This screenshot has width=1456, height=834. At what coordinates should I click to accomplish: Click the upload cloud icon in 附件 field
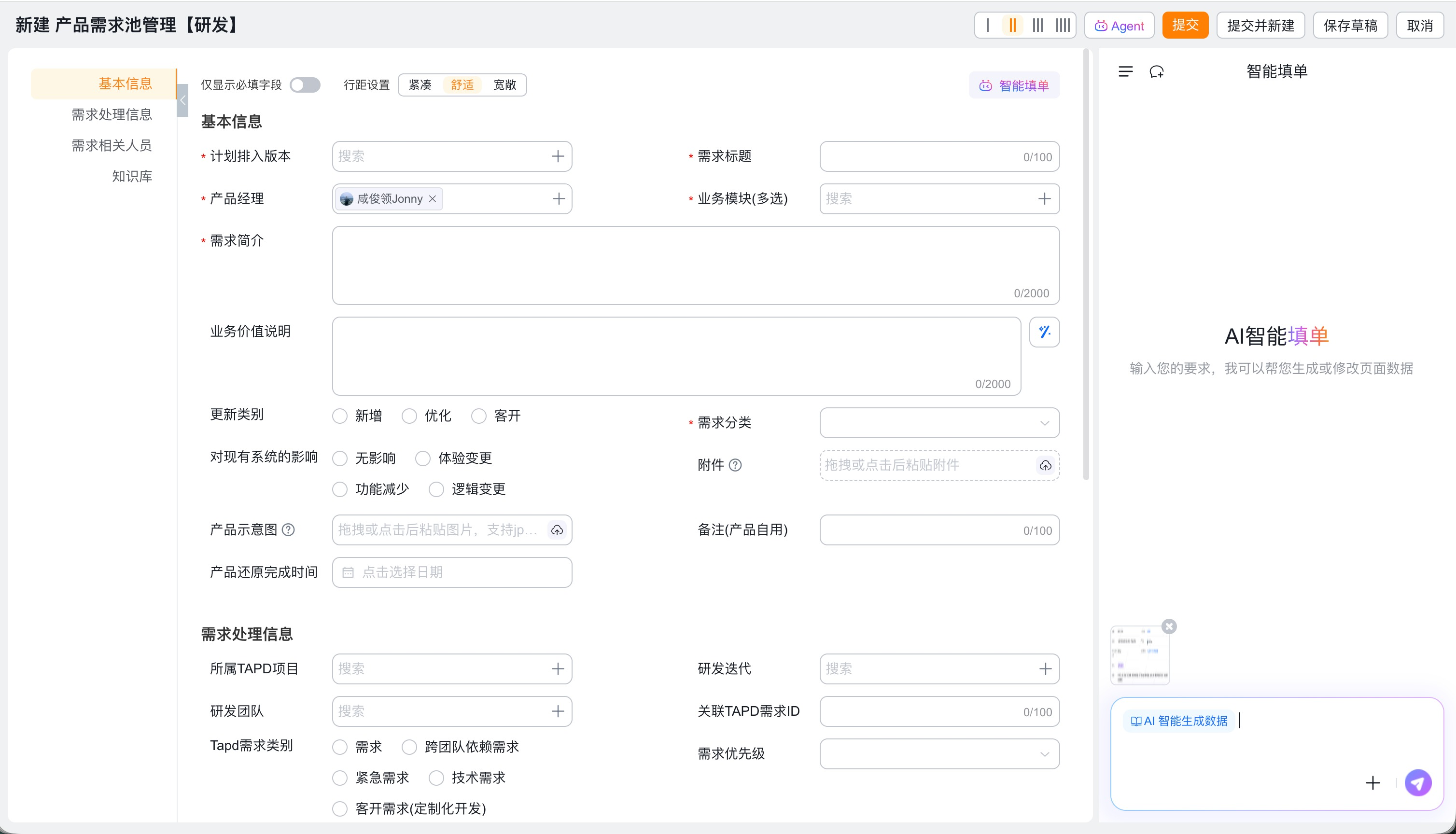coord(1045,465)
